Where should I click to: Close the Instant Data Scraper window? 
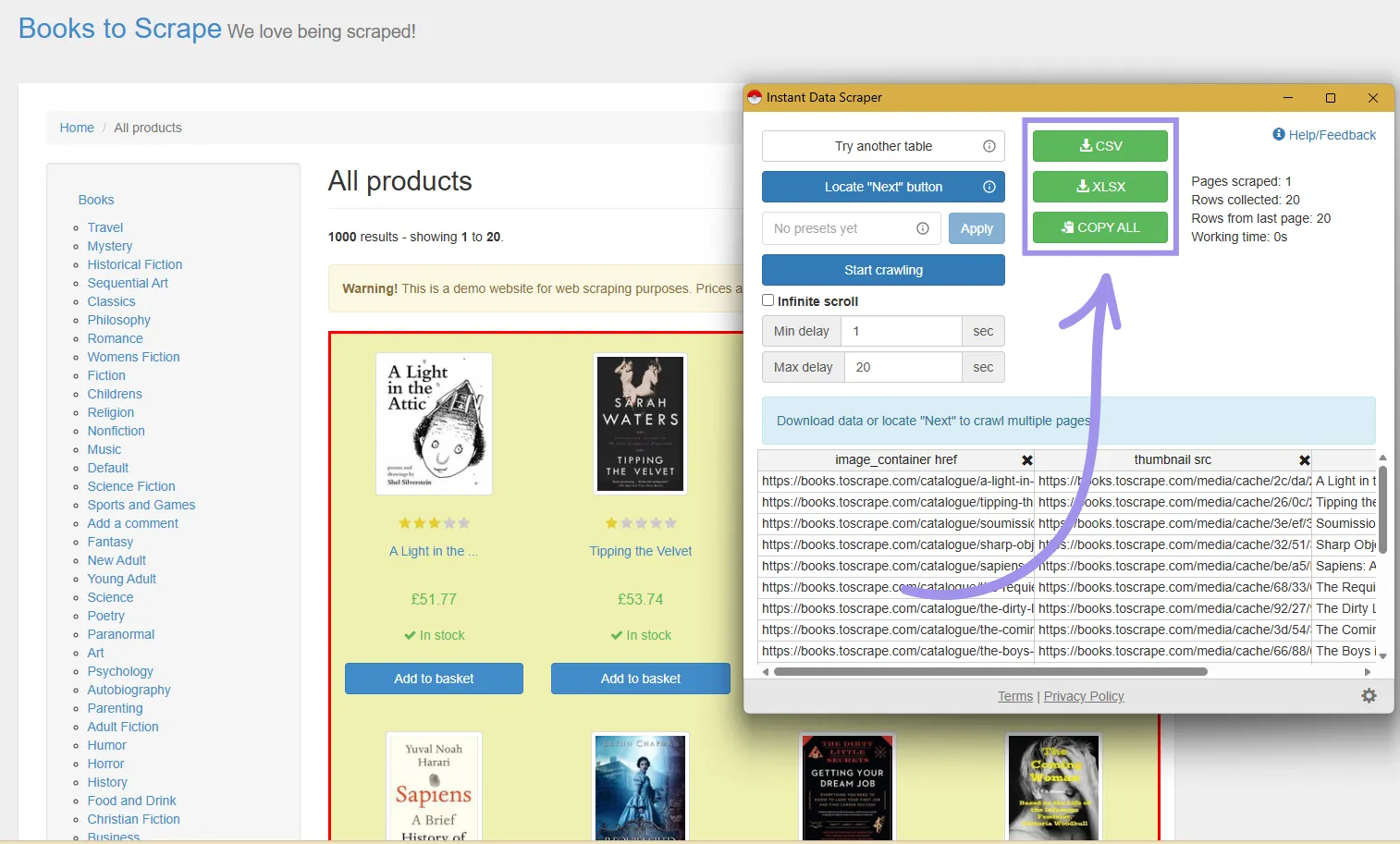tap(1373, 97)
